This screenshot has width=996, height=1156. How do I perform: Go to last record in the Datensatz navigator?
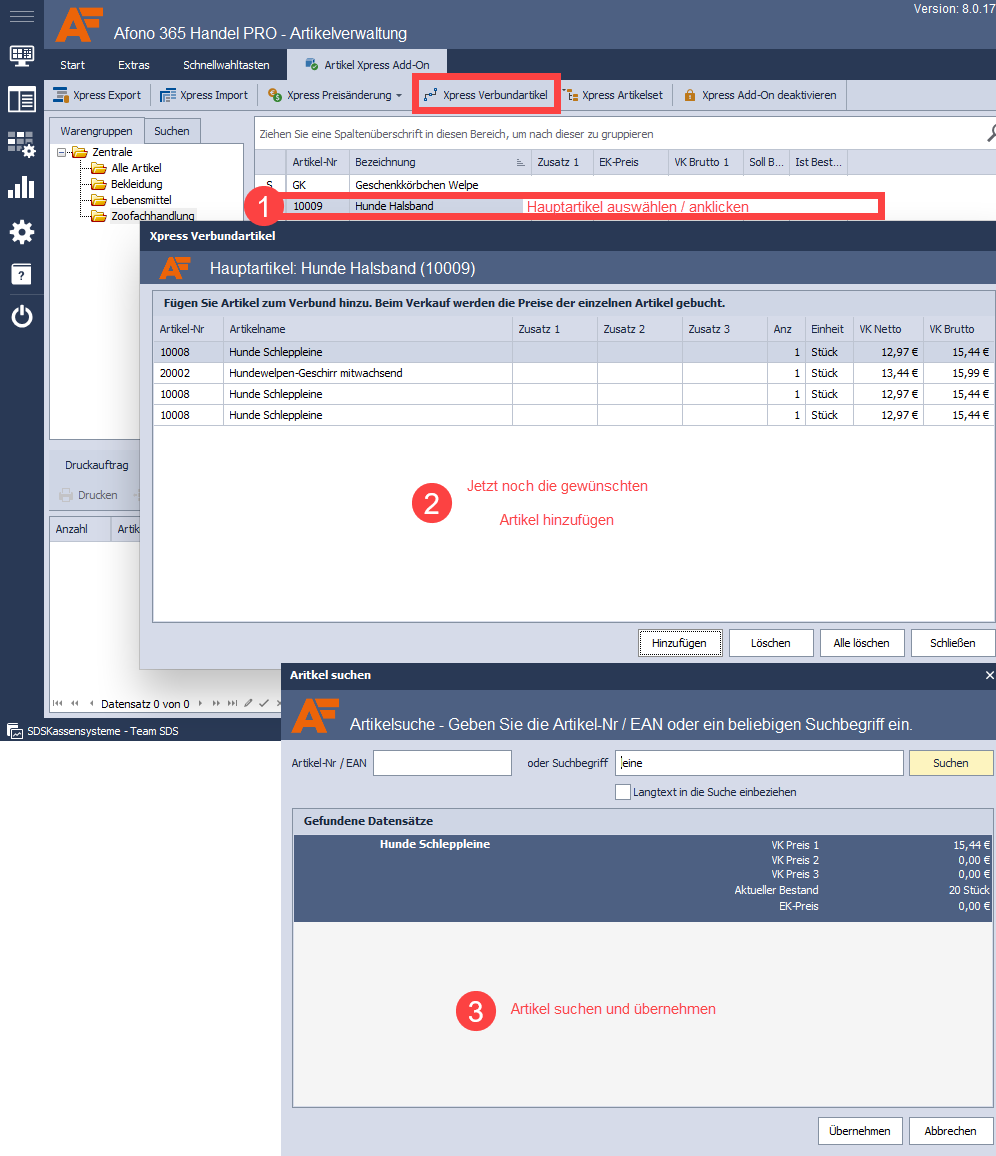[232, 703]
